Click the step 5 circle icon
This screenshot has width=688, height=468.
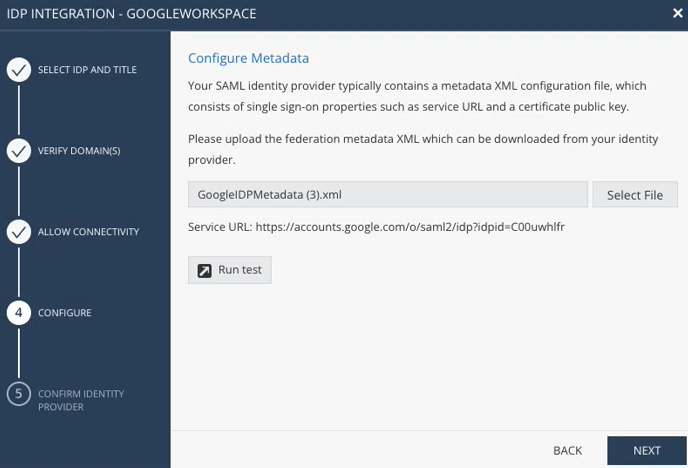(18, 394)
